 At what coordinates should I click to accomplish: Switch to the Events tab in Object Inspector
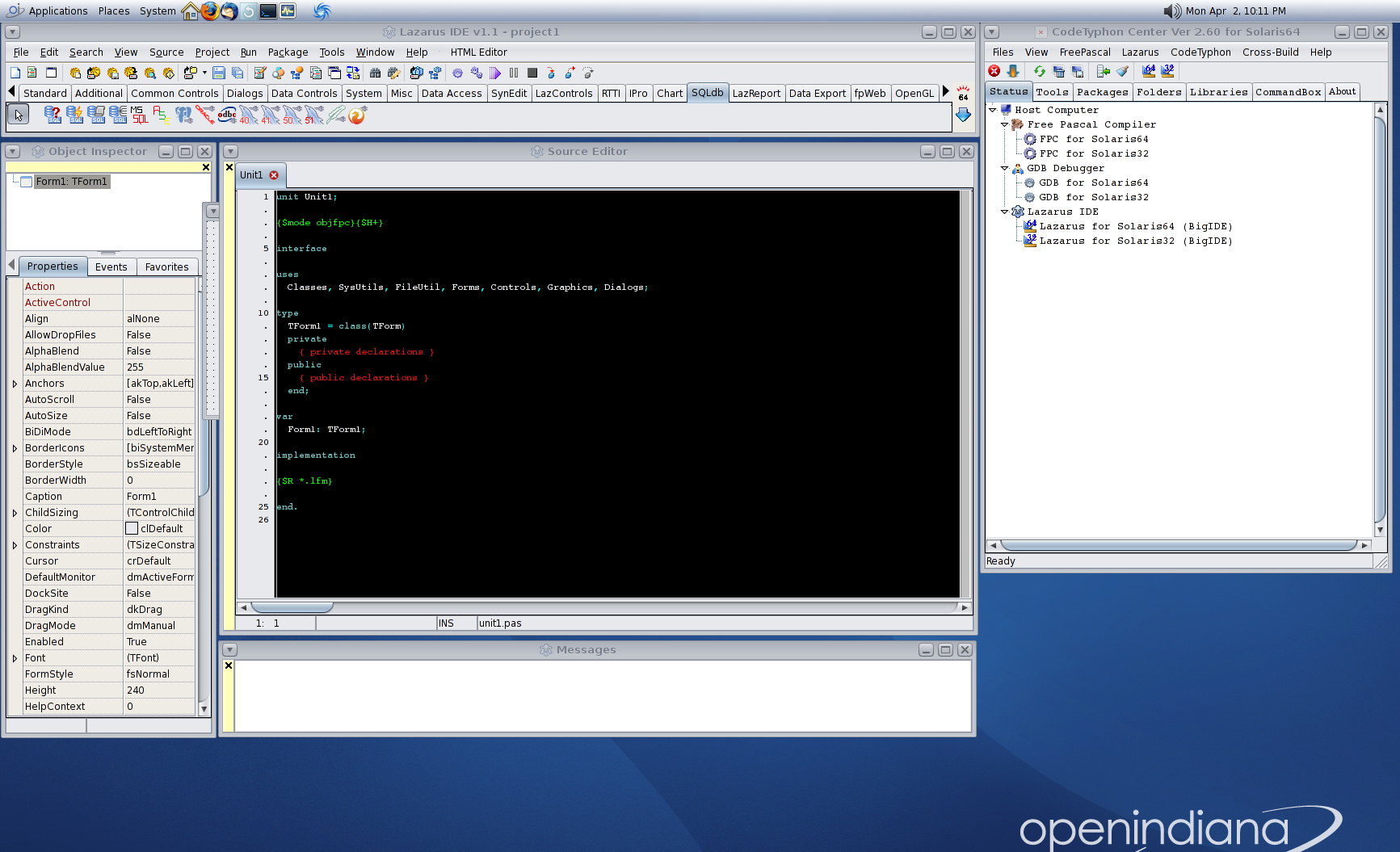point(111,267)
